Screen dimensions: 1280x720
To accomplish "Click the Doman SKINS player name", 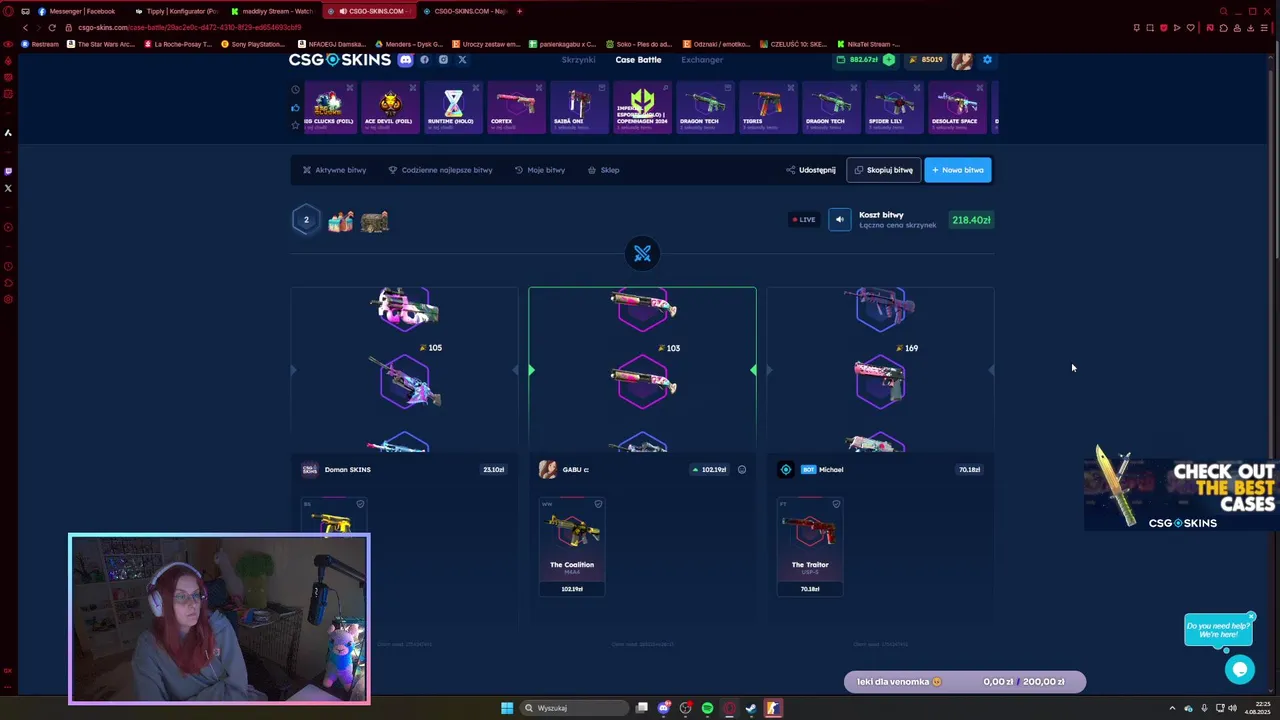I will (x=347, y=470).
